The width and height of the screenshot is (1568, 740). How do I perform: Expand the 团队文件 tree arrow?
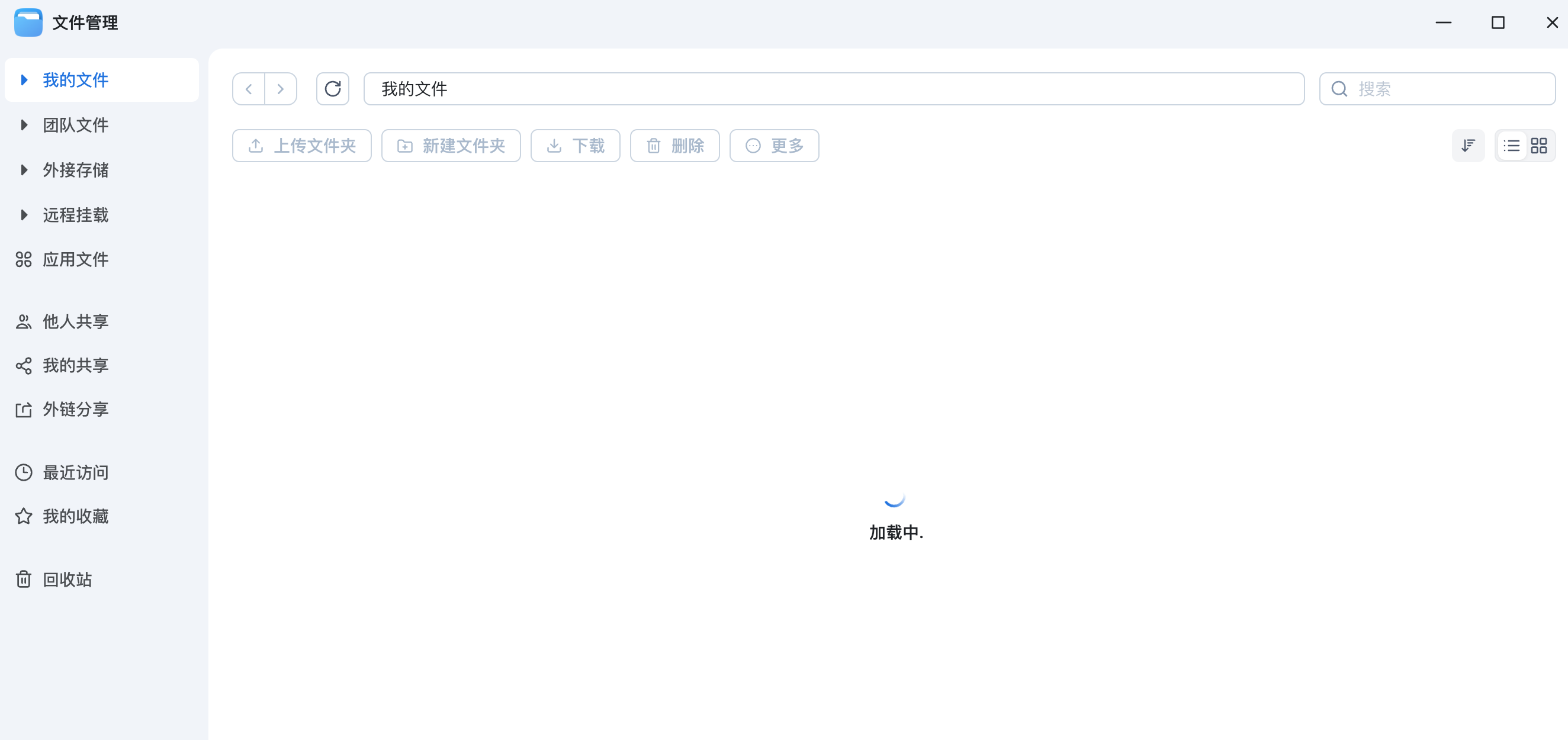point(24,125)
